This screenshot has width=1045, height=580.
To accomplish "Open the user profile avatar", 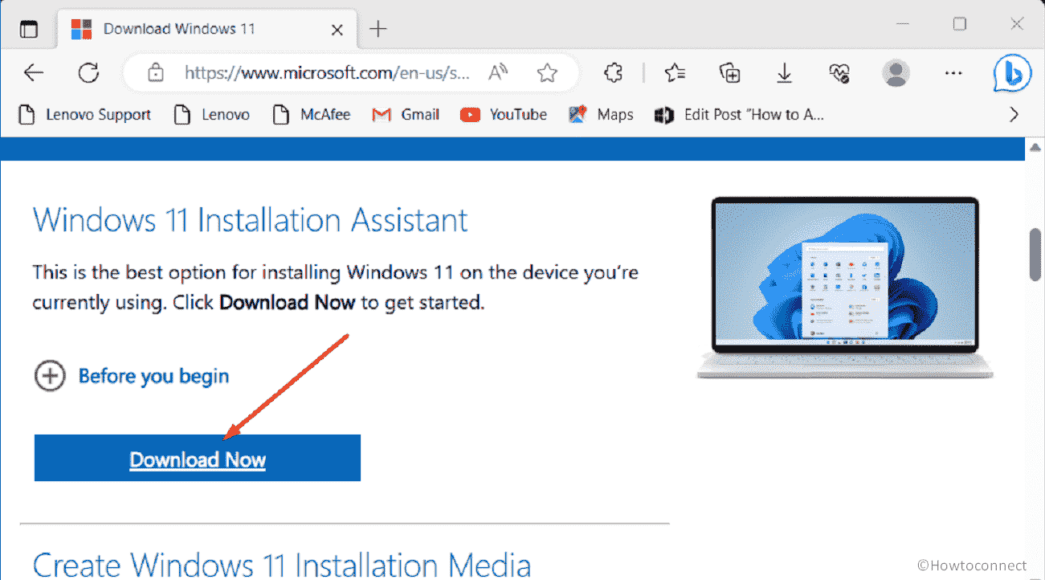I will point(896,73).
